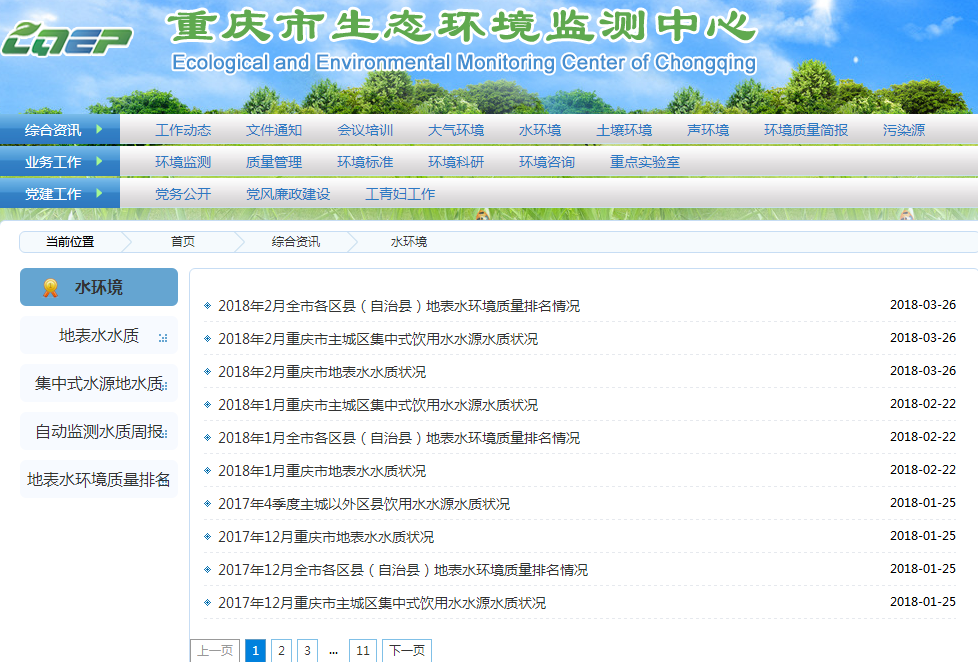Open sidebar item 地表水环境质量排名

point(99,479)
